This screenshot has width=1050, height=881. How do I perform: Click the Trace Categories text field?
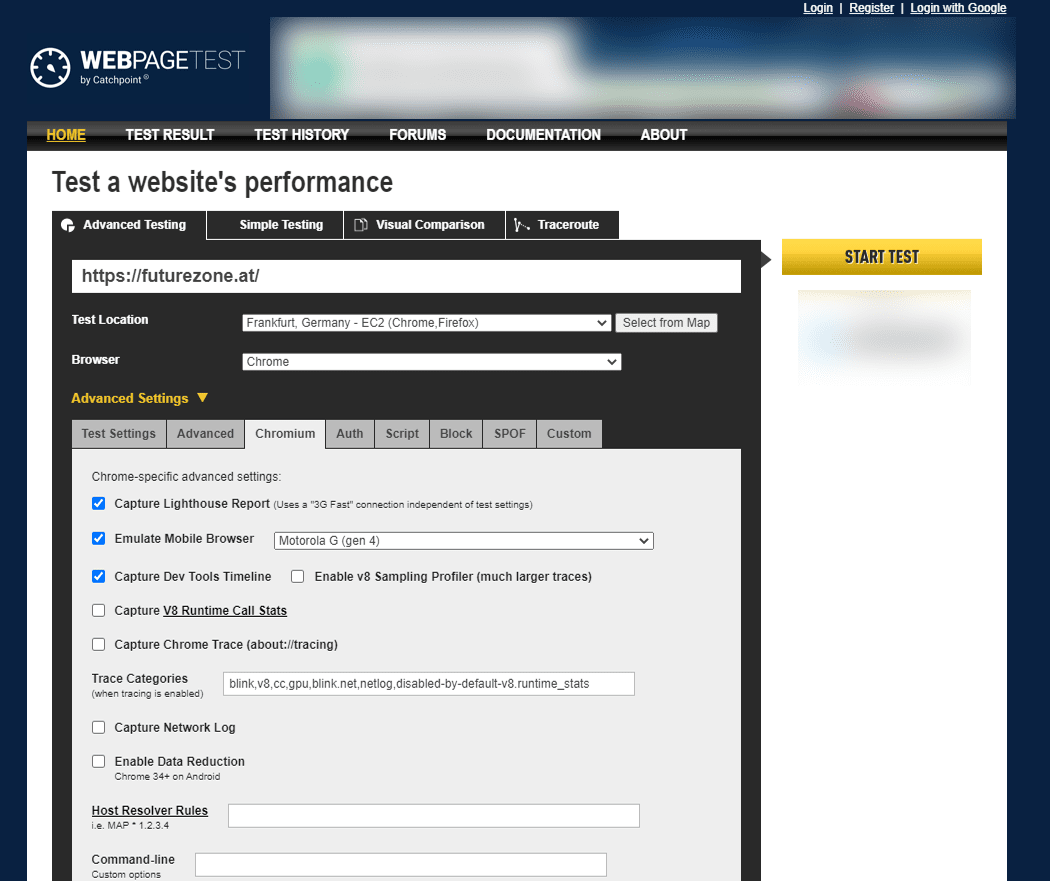[429, 684]
